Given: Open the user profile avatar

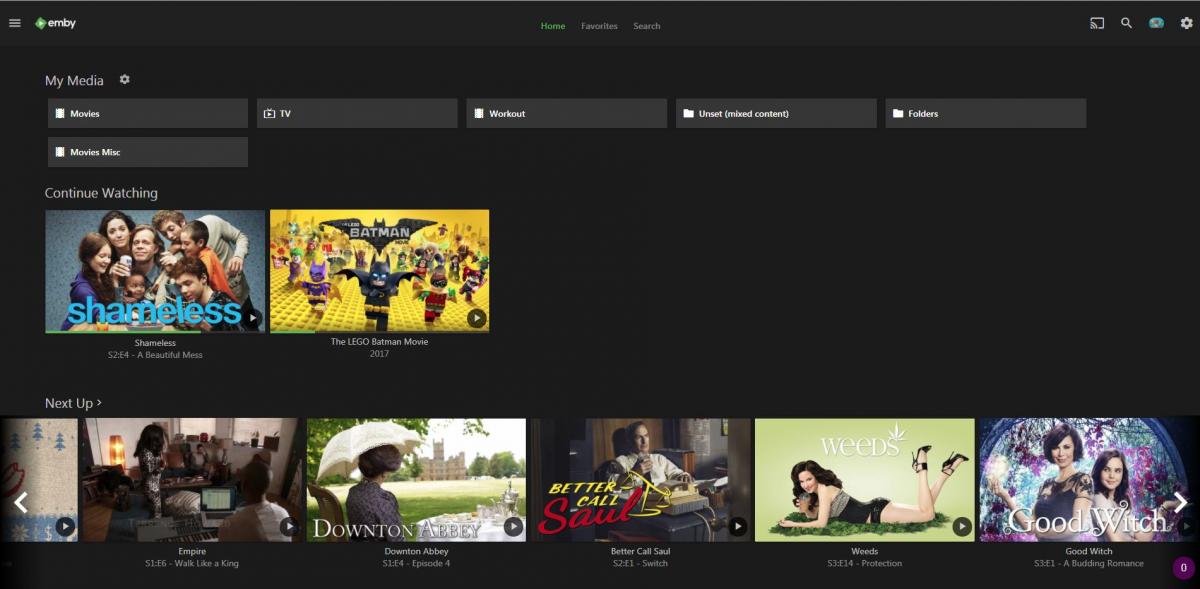Looking at the screenshot, I should 1156,23.
